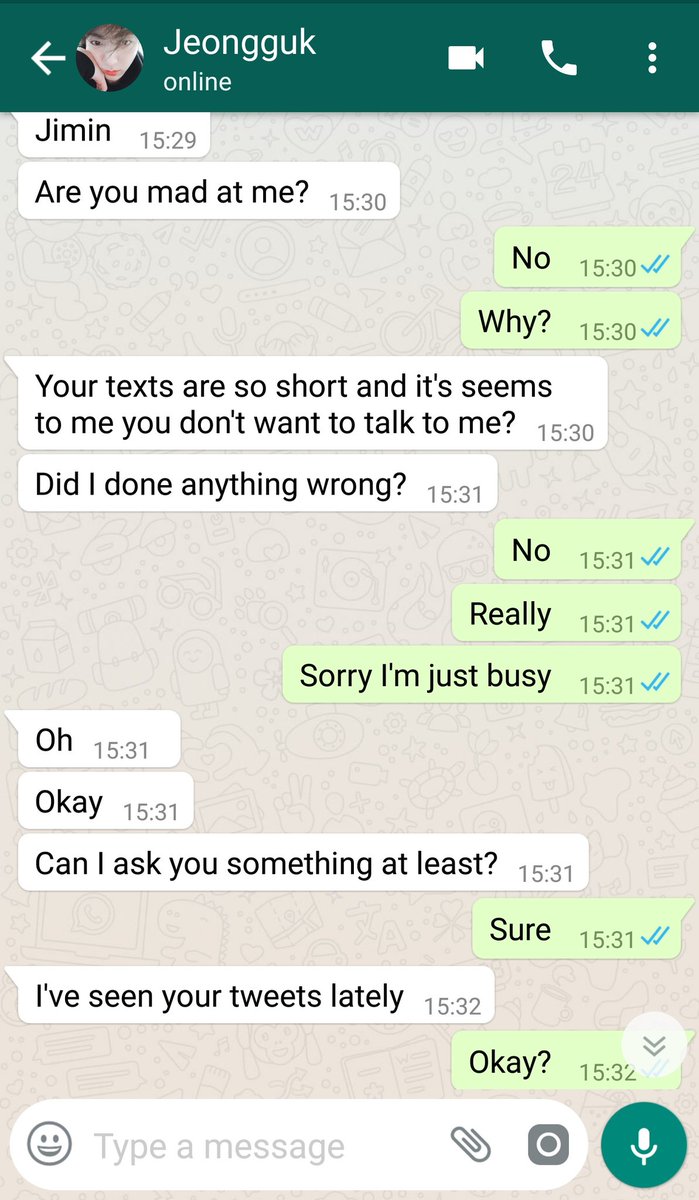Tap the sent "Sure" message bubble
The height and width of the screenshot is (1200, 699).
[x=576, y=929]
